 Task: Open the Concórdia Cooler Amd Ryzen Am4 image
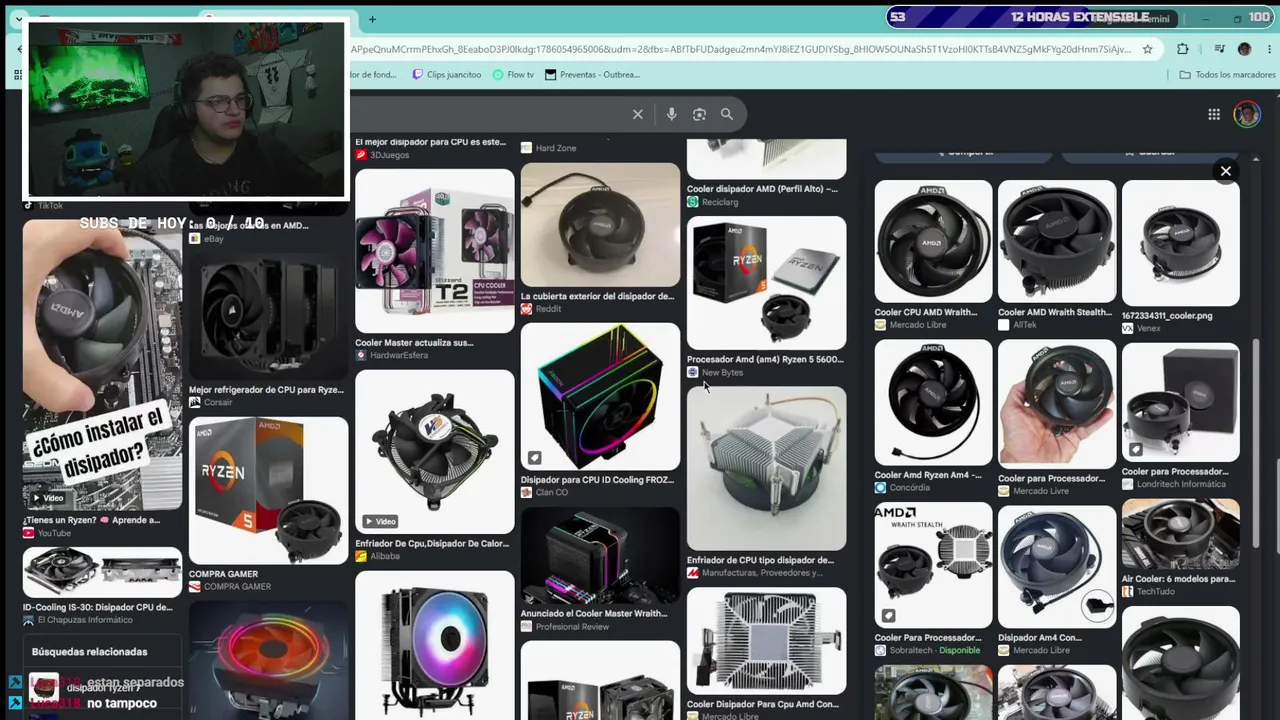pos(933,403)
